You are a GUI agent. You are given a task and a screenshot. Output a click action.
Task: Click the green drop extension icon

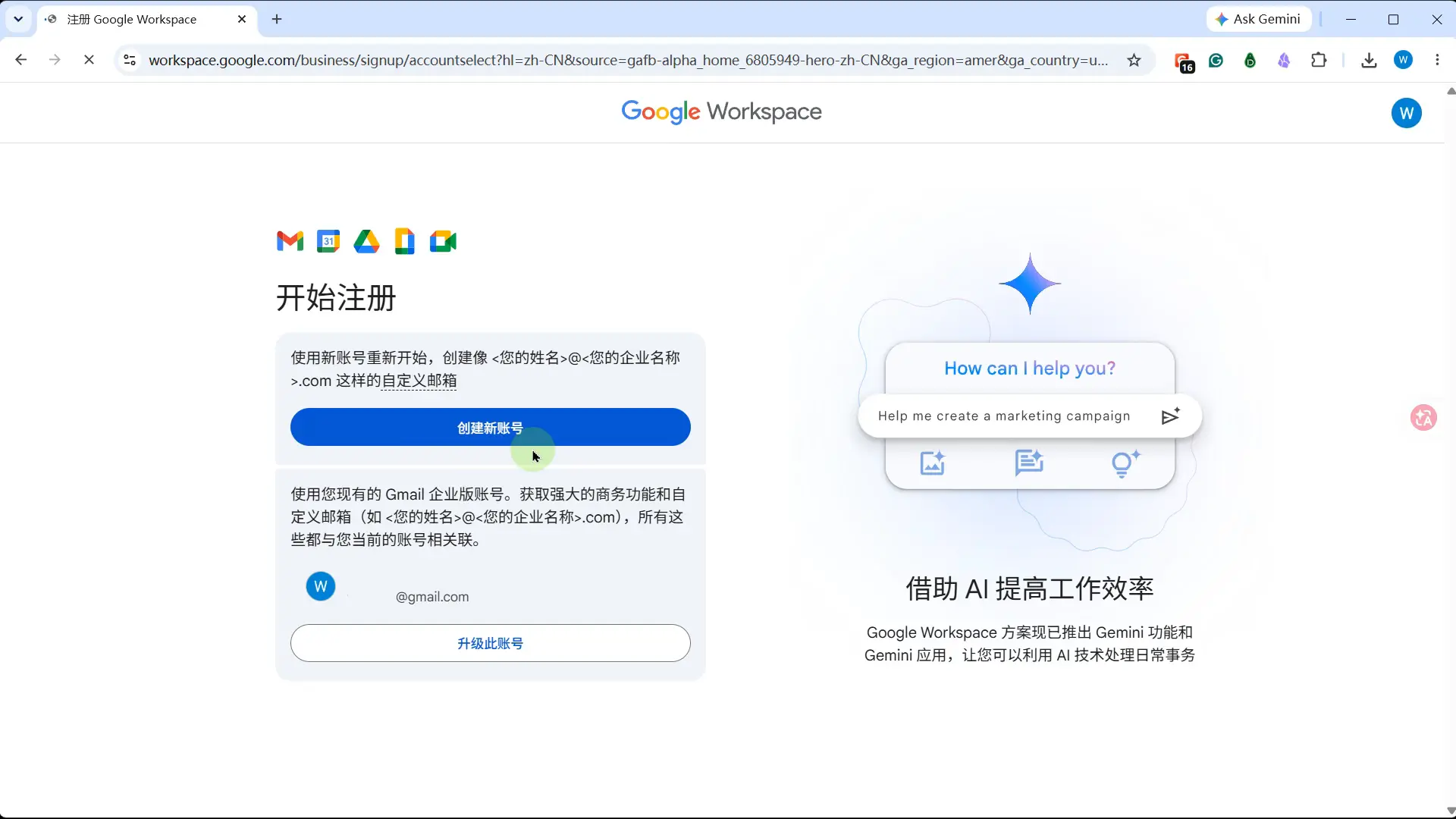point(1250,61)
